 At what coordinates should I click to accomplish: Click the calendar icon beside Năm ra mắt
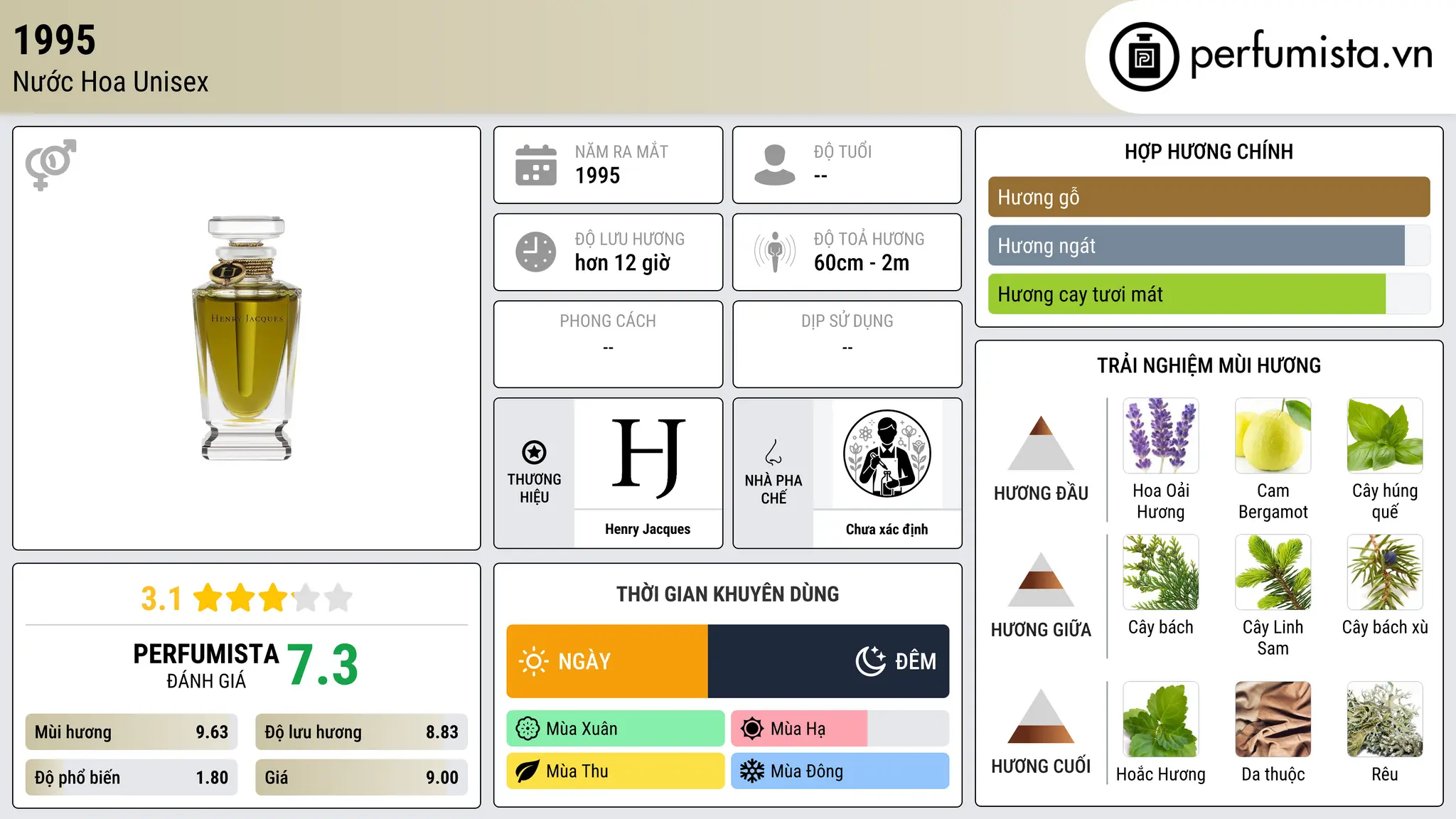point(536,165)
